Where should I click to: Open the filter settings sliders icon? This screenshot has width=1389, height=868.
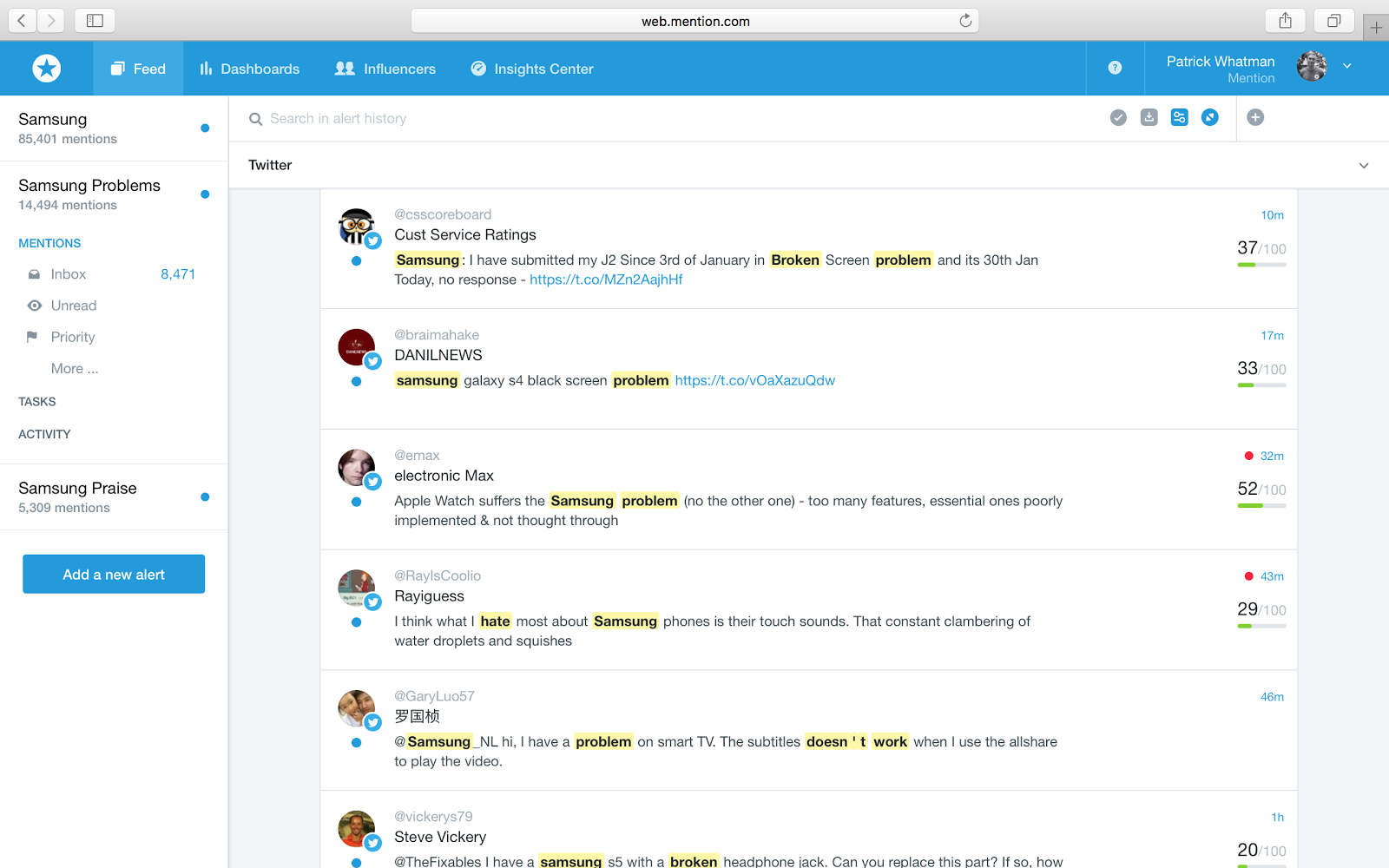(1179, 117)
